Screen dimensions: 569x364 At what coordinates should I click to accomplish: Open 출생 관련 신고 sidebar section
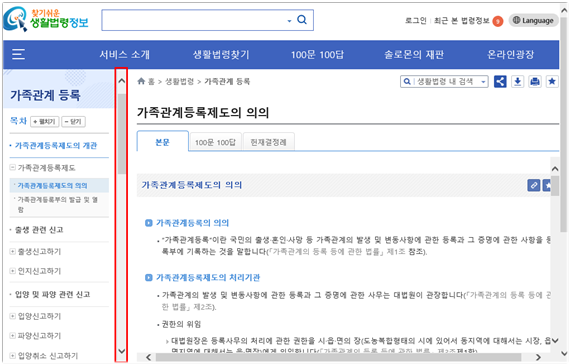click(39, 230)
